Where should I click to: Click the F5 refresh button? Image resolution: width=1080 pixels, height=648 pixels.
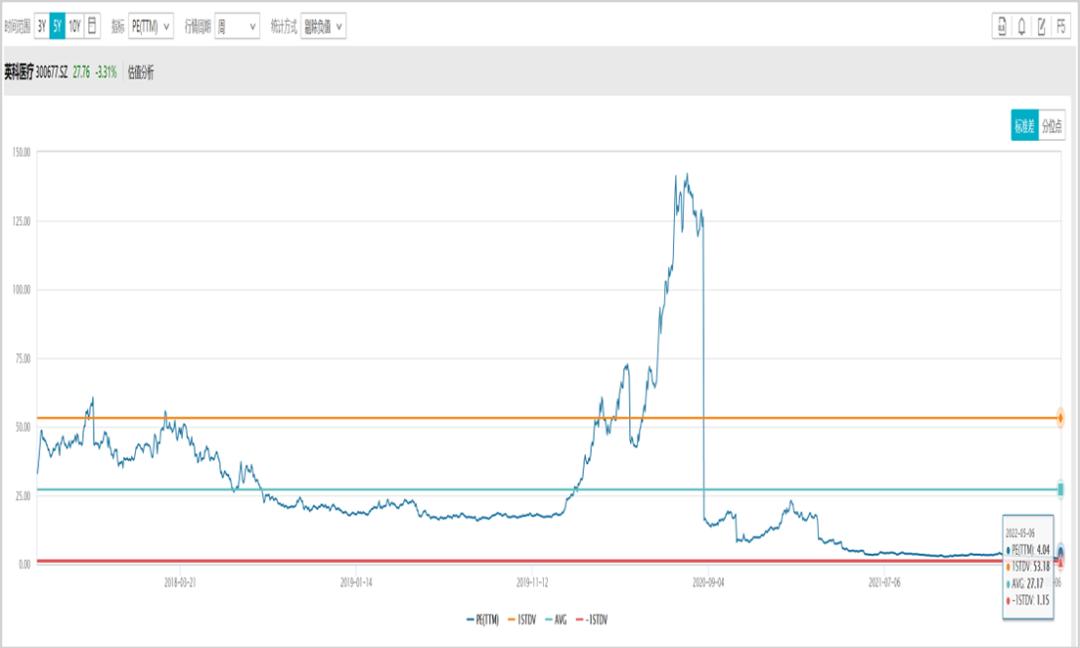click(x=1061, y=26)
